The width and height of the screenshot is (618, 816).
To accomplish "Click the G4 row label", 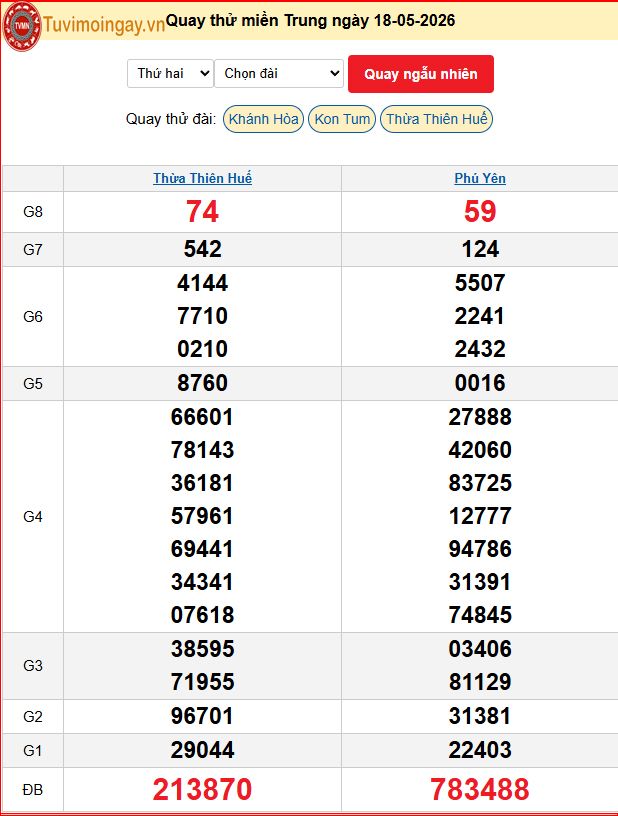I will tap(33, 517).
